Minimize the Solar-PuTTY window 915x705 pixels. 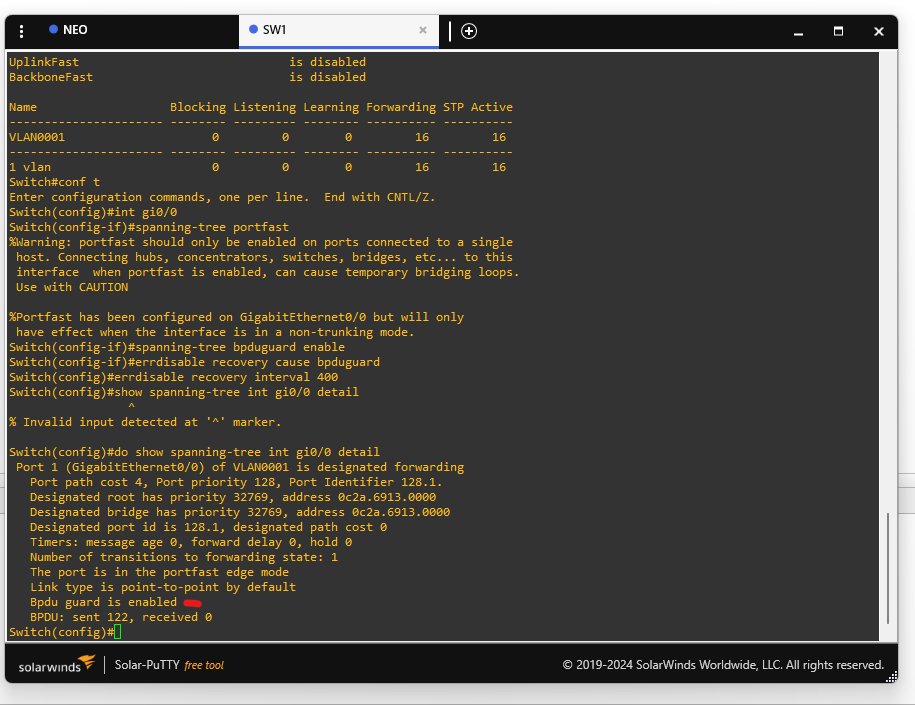tap(798, 32)
